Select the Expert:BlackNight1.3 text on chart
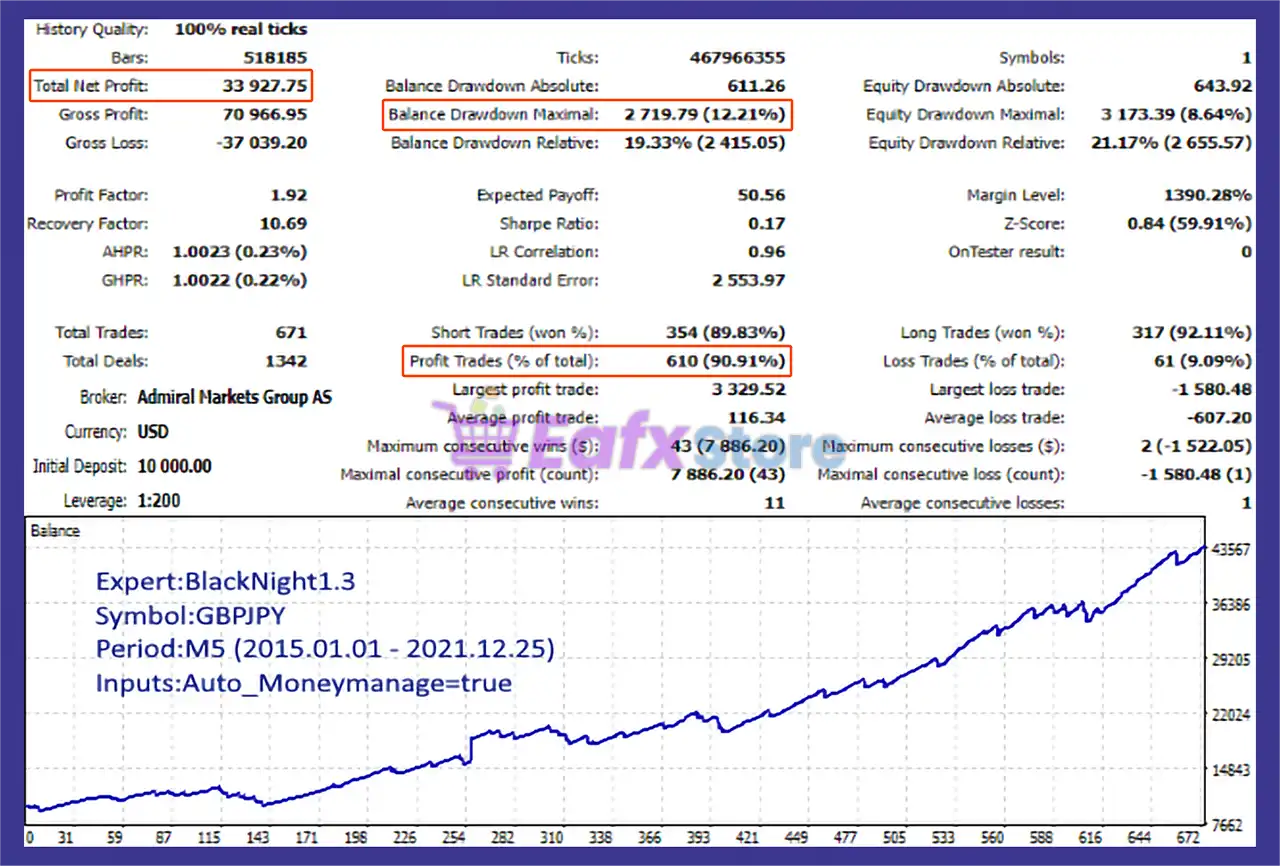Screen dimensions: 1280x866 (x=225, y=581)
